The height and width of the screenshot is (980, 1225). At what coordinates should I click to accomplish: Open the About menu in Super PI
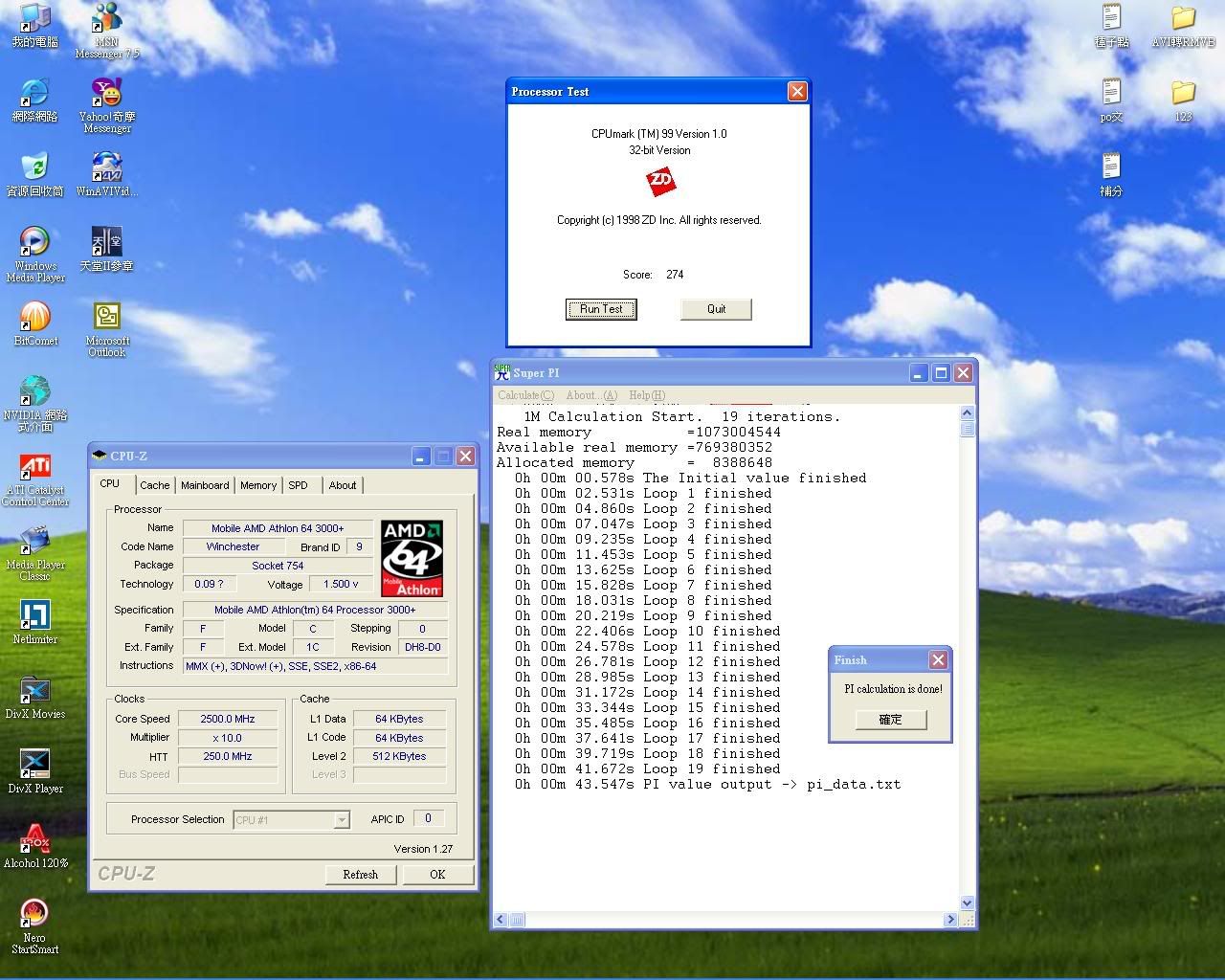pyautogui.click(x=591, y=394)
